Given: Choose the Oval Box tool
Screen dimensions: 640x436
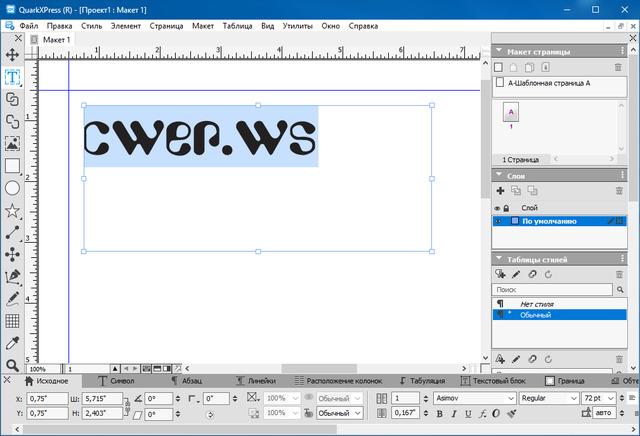Looking at the screenshot, I should point(13,188).
